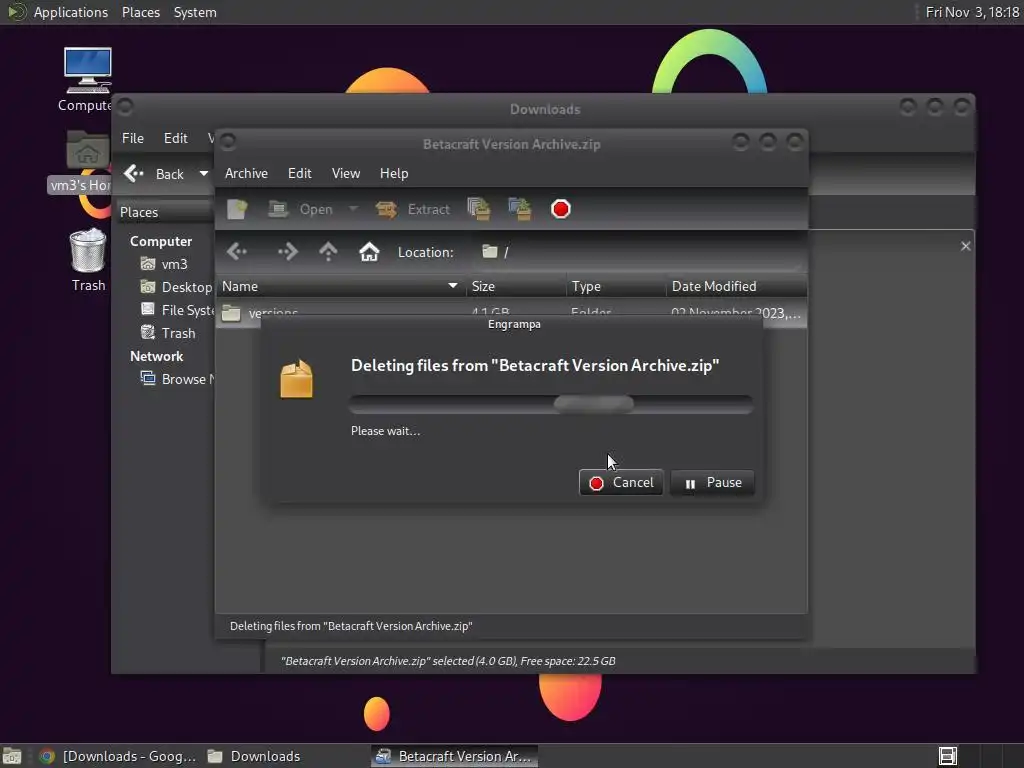This screenshot has height=768, width=1024.
Task: Click the add folder to archive icon
Action: click(x=520, y=209)
